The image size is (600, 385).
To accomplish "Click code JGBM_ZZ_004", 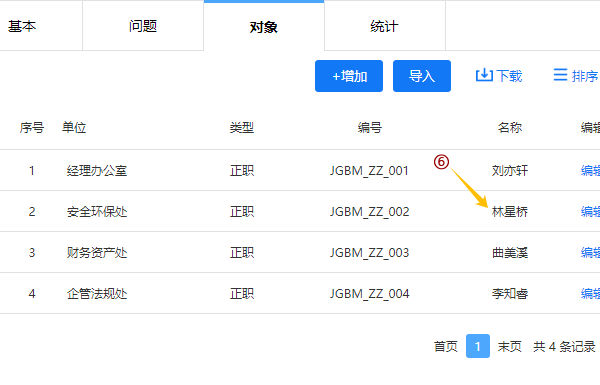I will pos(370,294).
